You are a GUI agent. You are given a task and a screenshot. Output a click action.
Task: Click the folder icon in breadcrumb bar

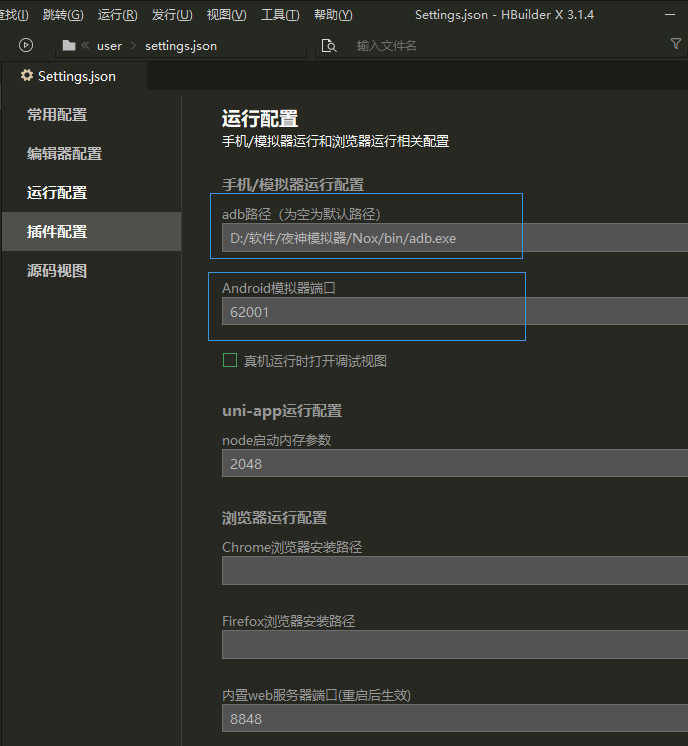pyautogui.click(x=69, y=45)
